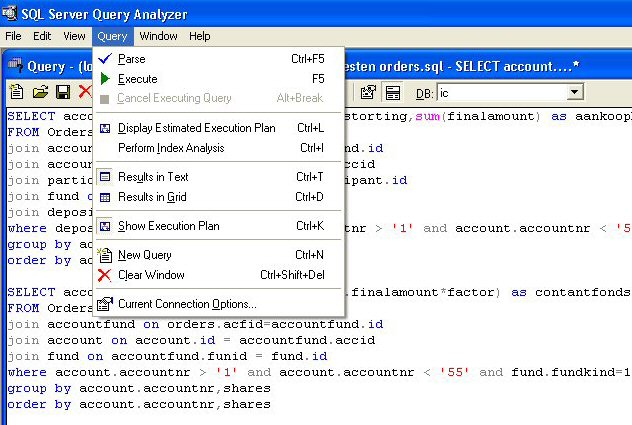Click 'aankoop' alias text in first line
Image resolution: width=632 pixels, height=425 pixels.
pos(603,116)
